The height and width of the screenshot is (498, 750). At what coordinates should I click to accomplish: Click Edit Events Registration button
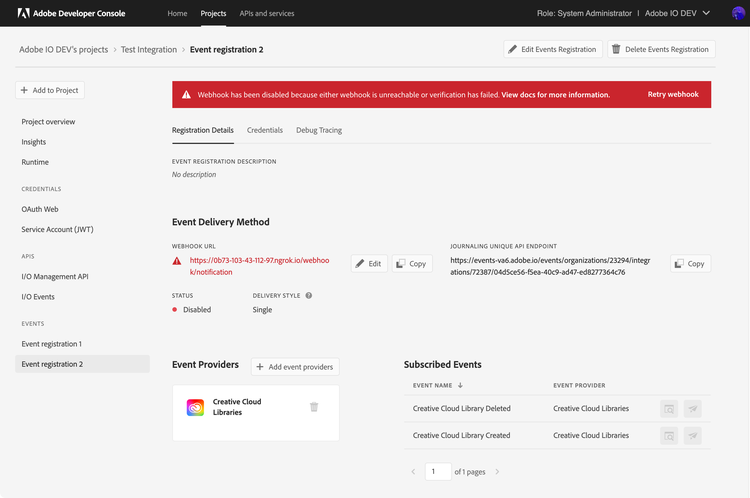tap(552, 49)
